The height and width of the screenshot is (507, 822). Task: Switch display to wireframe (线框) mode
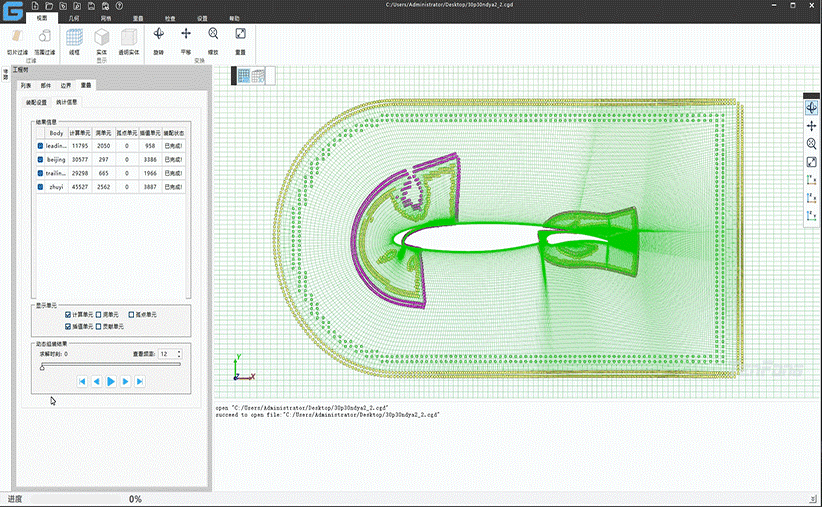[74, 42]
